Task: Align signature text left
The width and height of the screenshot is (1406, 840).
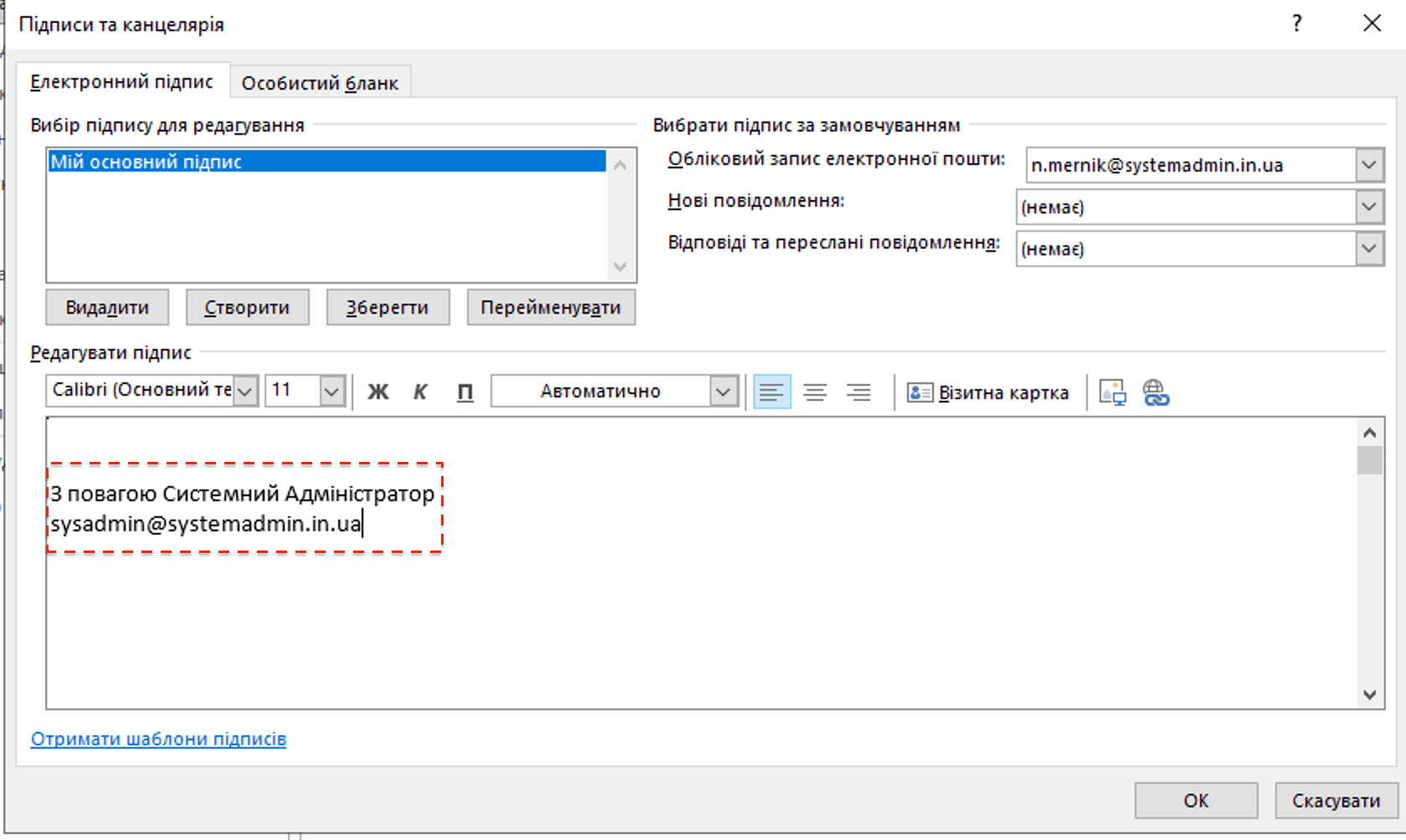Action: 772,392
